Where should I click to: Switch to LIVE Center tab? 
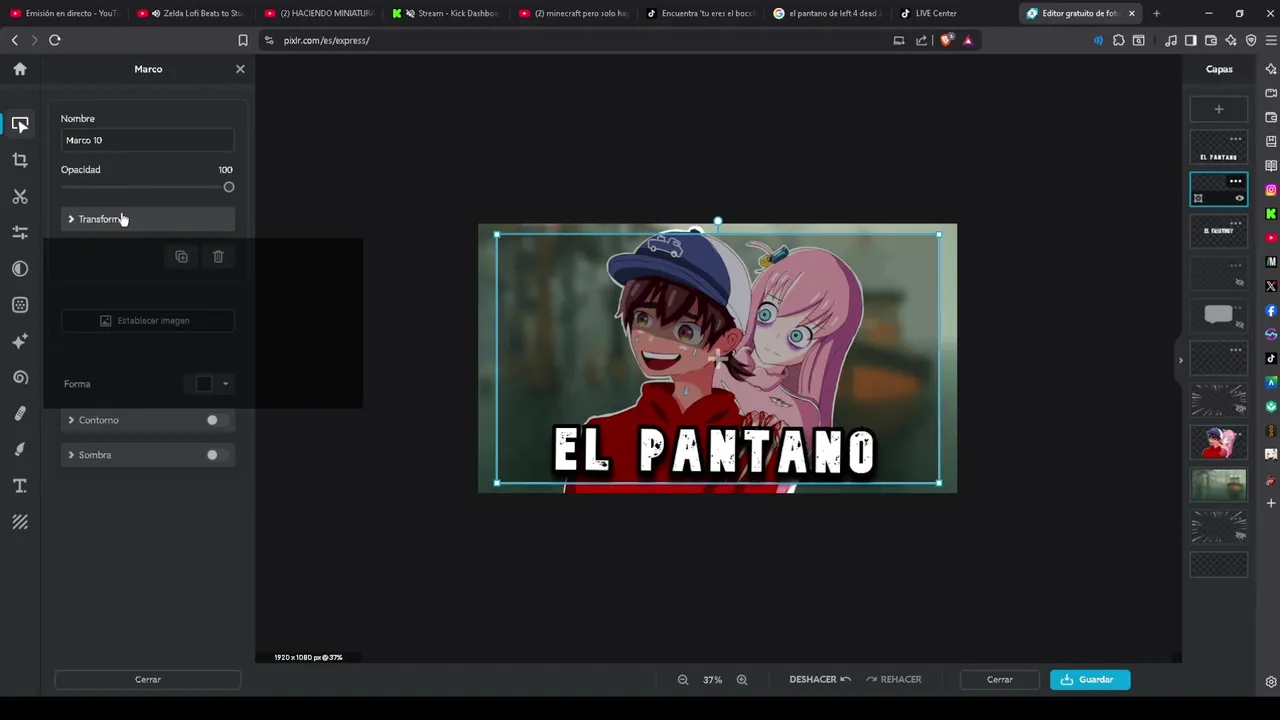pos(930,13)
